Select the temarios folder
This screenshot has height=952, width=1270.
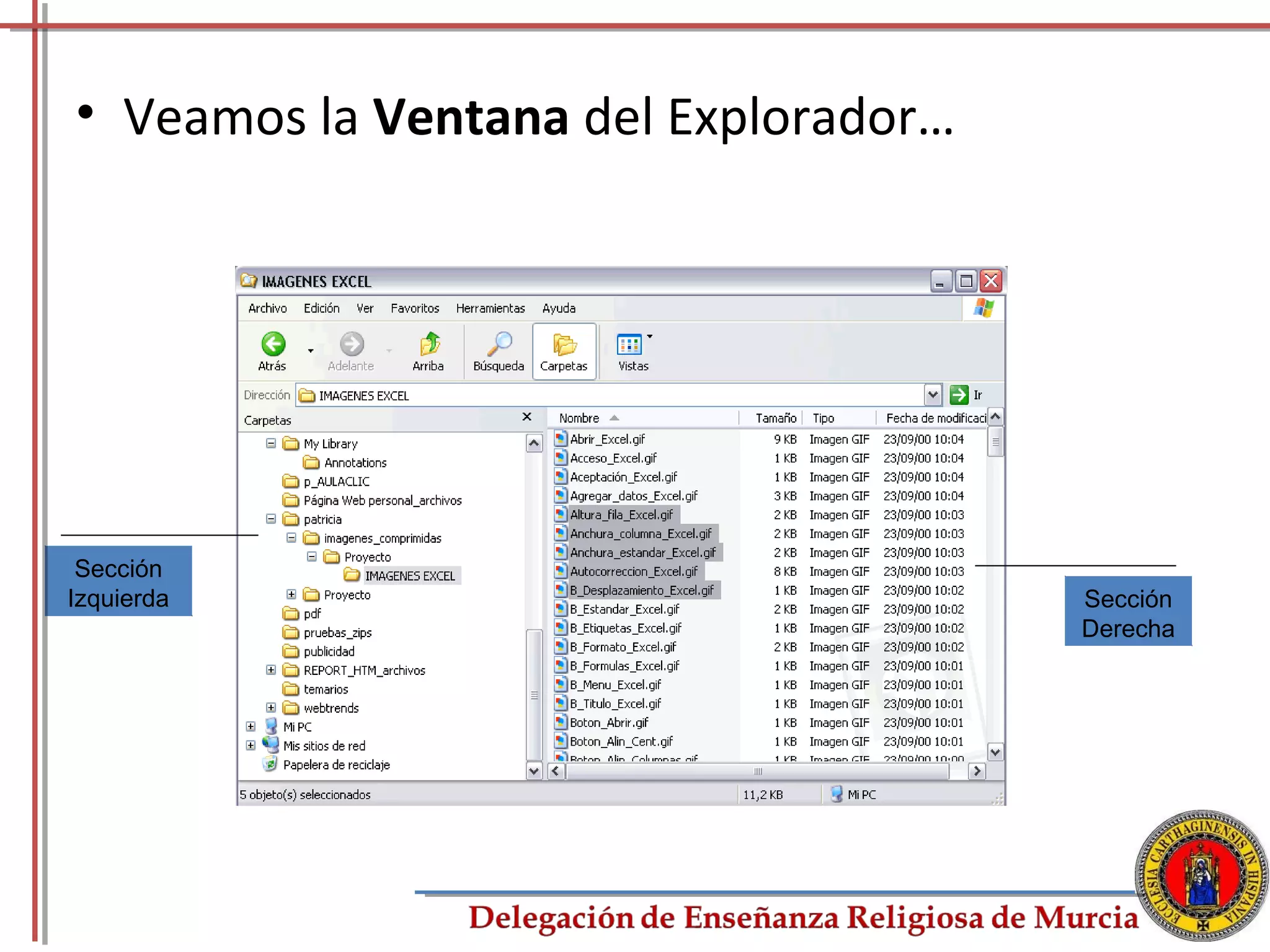[326, 689]
